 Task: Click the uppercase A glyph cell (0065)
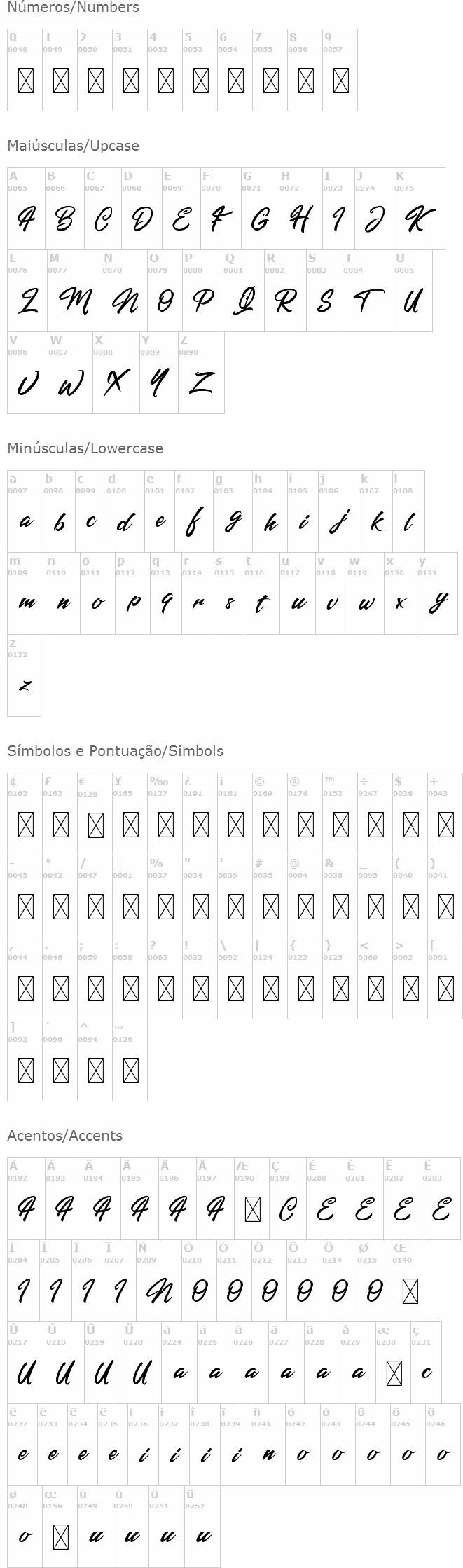[26, 209]
